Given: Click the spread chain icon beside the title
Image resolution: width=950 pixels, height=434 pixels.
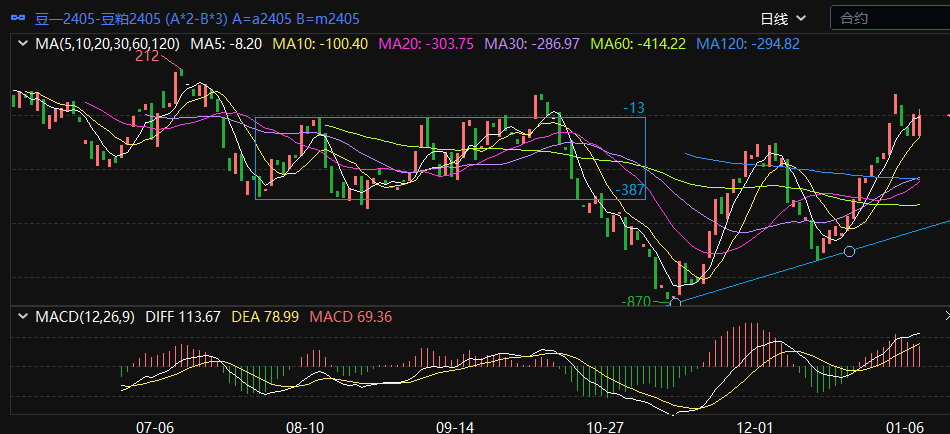Looking at the screenshot, I should pos(18,19).
